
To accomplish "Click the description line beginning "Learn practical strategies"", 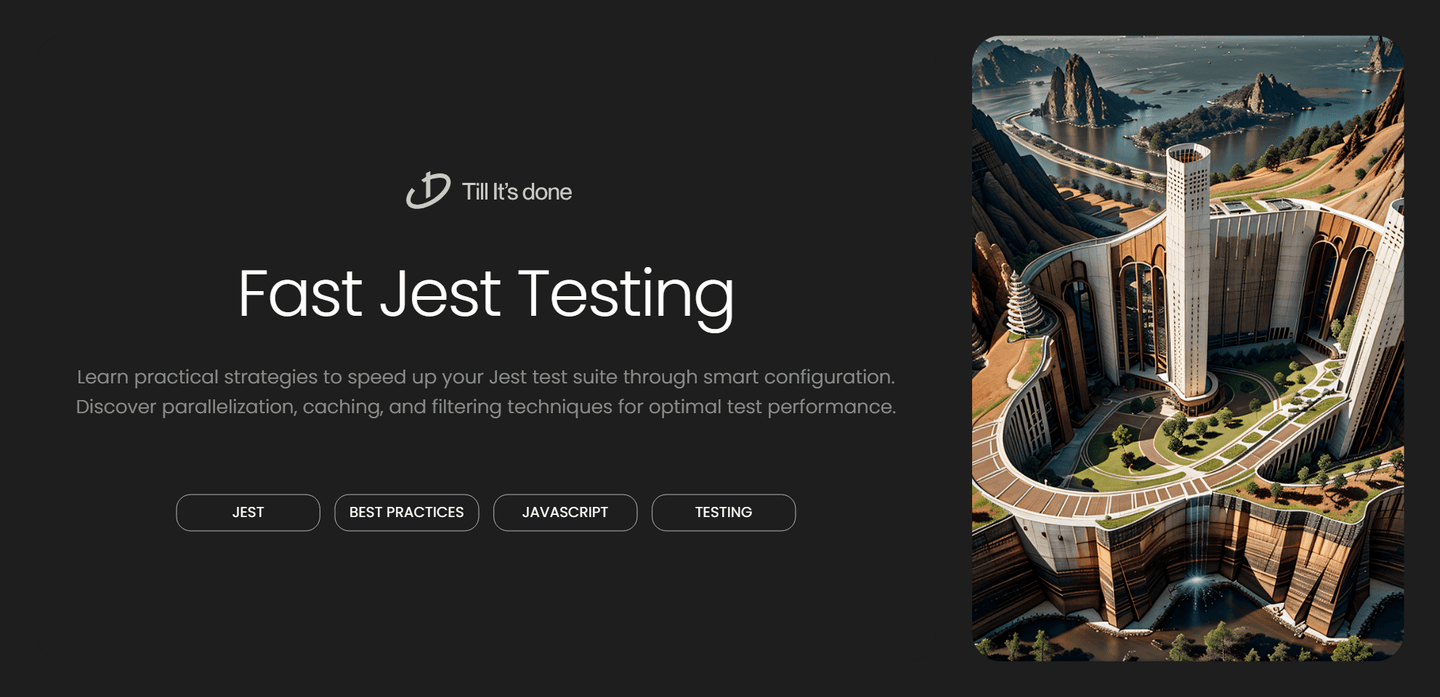I will [x=486, y=377].
